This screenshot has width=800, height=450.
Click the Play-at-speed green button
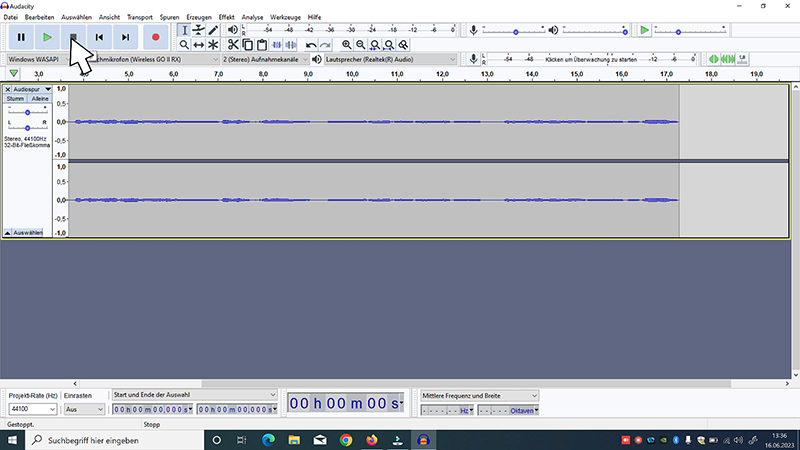pos(644,31)
